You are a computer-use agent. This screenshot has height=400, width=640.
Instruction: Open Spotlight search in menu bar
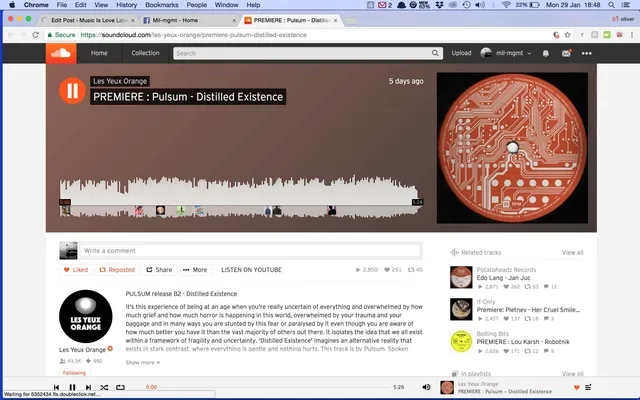611,5
